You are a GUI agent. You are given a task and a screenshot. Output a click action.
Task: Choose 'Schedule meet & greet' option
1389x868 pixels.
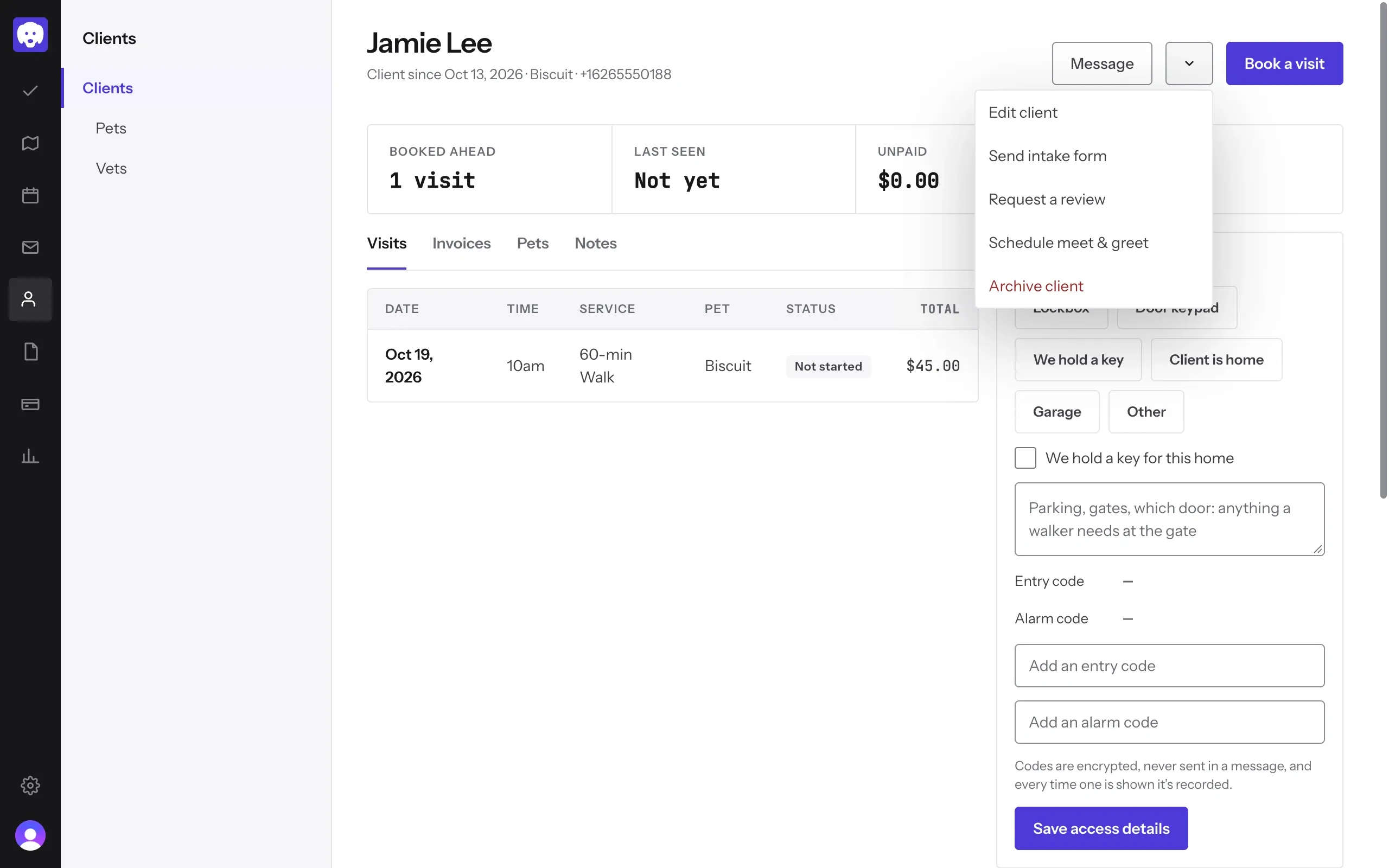point(1093,243)
